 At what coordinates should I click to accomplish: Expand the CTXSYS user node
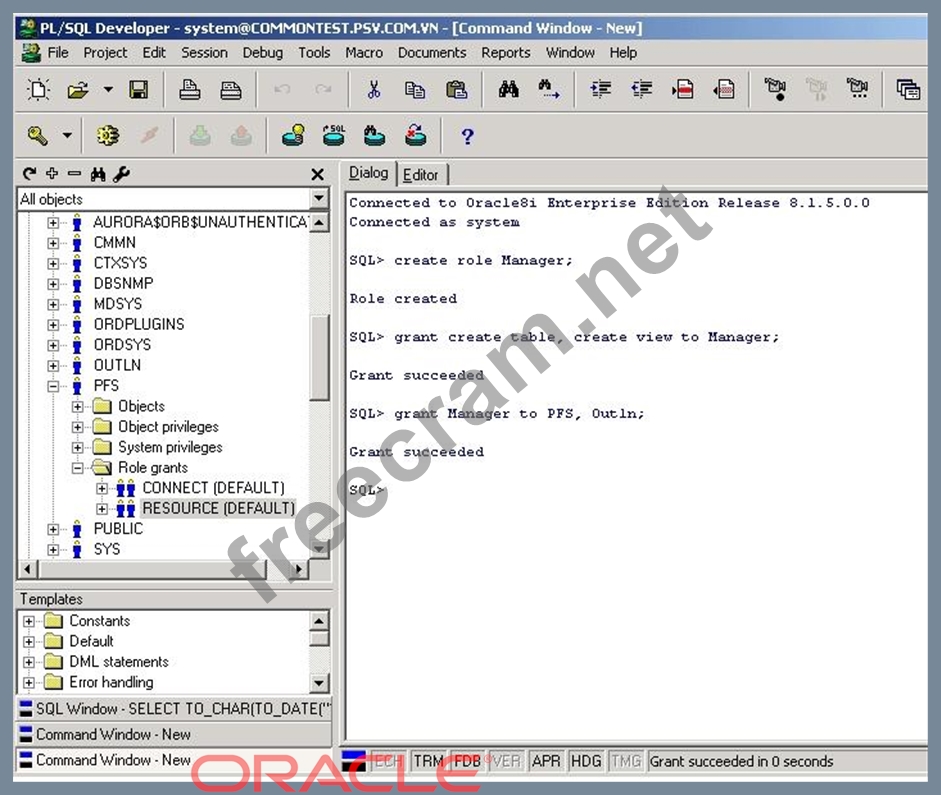pos(53,263)
